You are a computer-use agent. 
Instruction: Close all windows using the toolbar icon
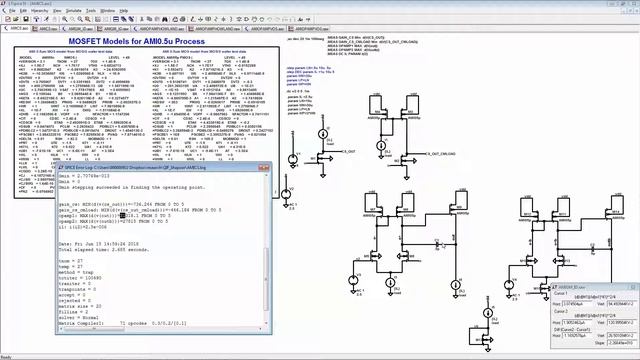(x=131, y=19)
